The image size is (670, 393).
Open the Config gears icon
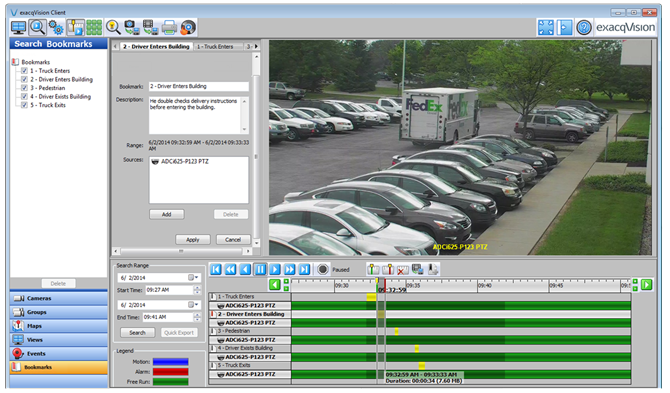click(x=56, y=28)
